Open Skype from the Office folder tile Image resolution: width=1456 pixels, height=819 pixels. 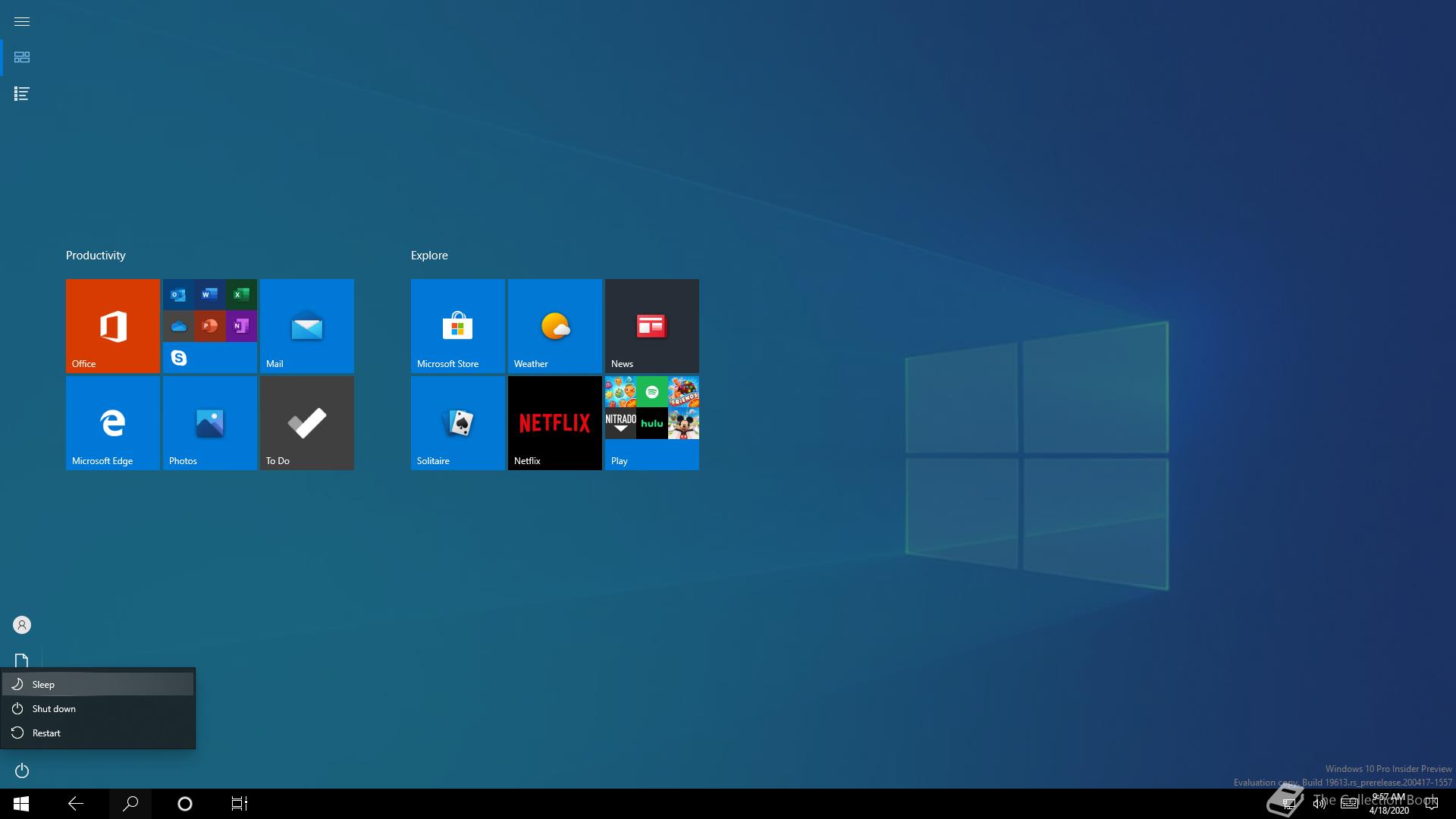179,358
